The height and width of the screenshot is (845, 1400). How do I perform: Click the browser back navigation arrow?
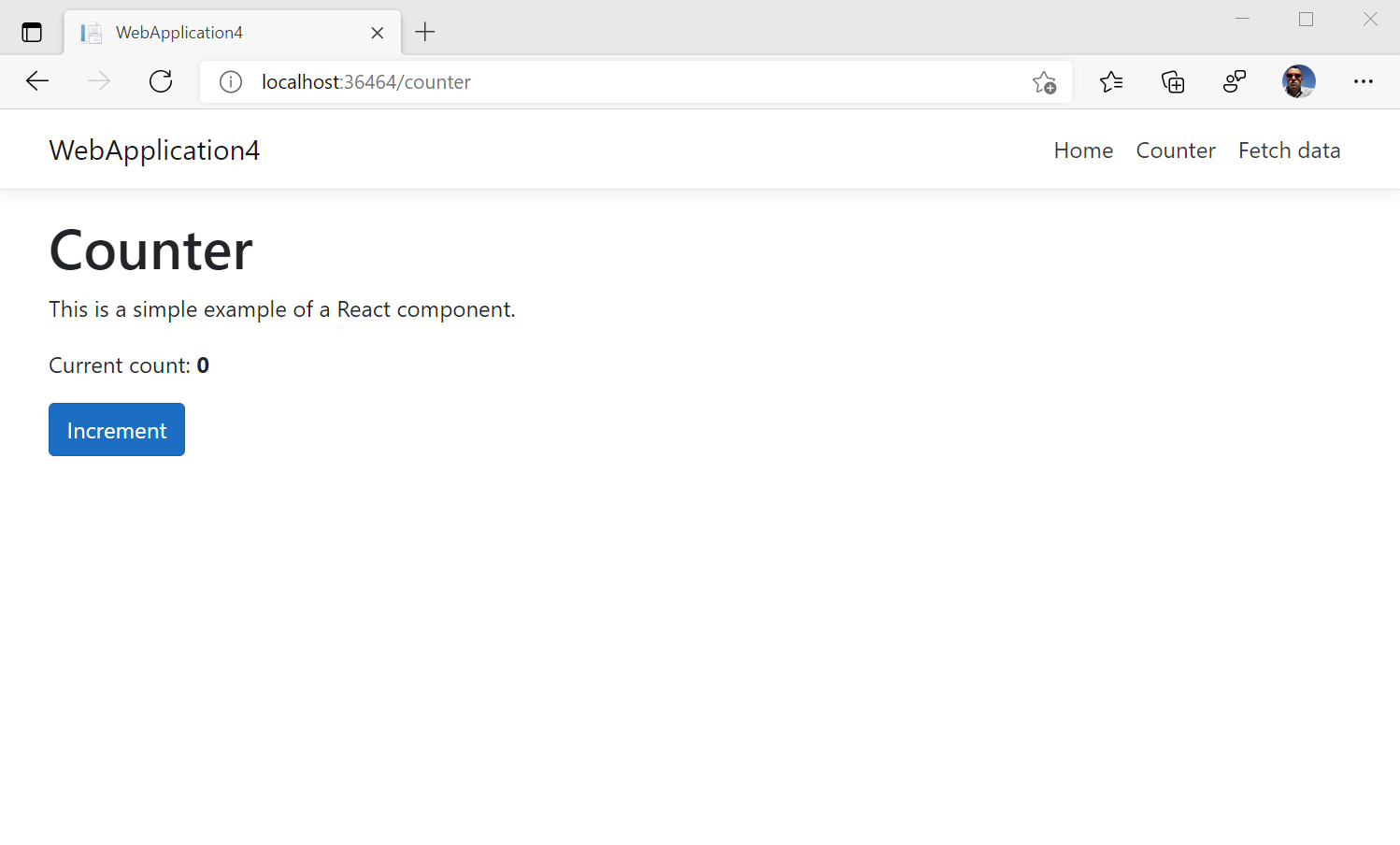(x=36, y=81)
